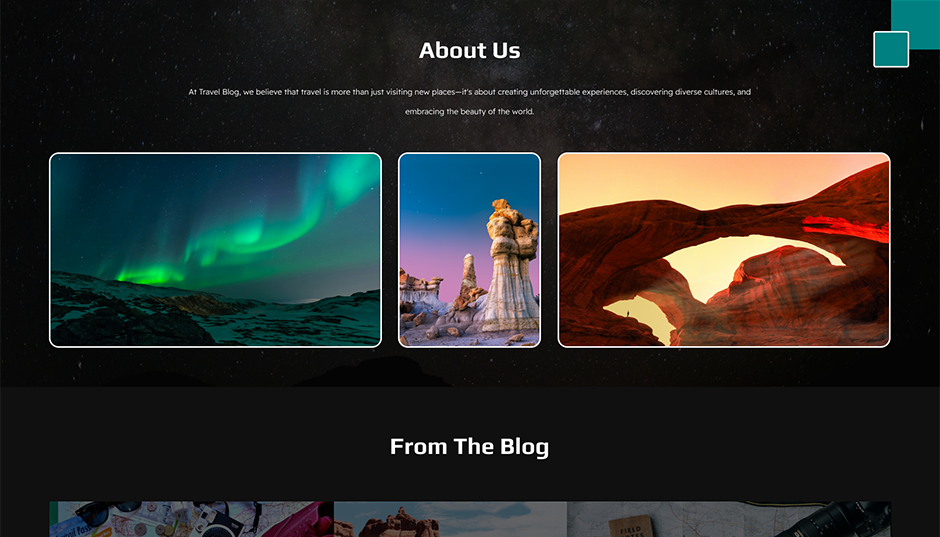
Task: Click the instant camera in blog image
Action: pos(214,521)
